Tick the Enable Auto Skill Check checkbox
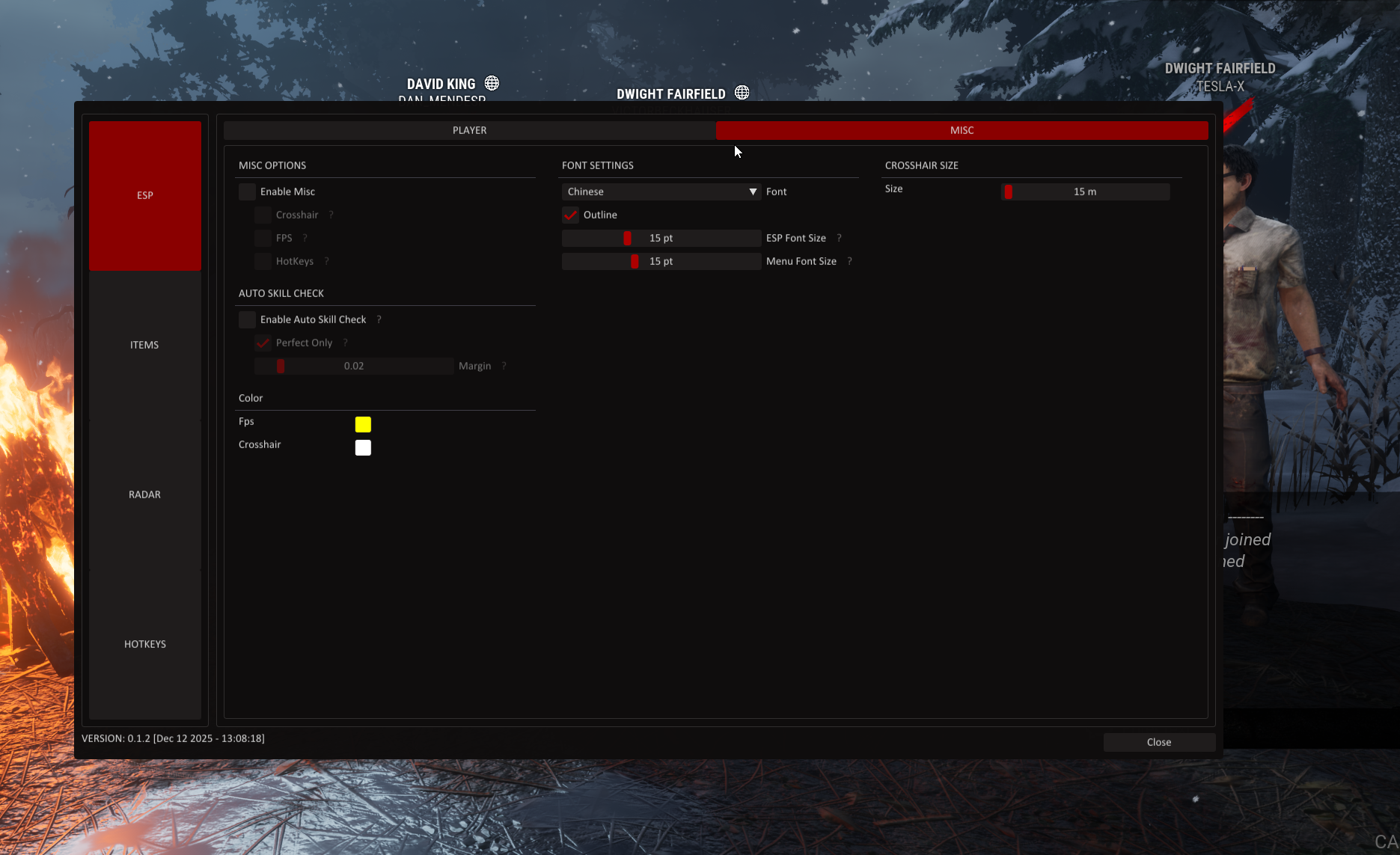 247,320
